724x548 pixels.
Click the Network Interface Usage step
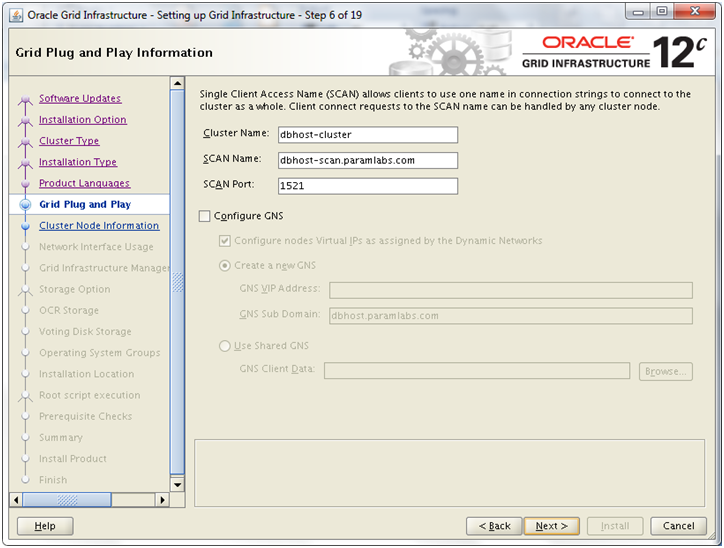point(96,247)
